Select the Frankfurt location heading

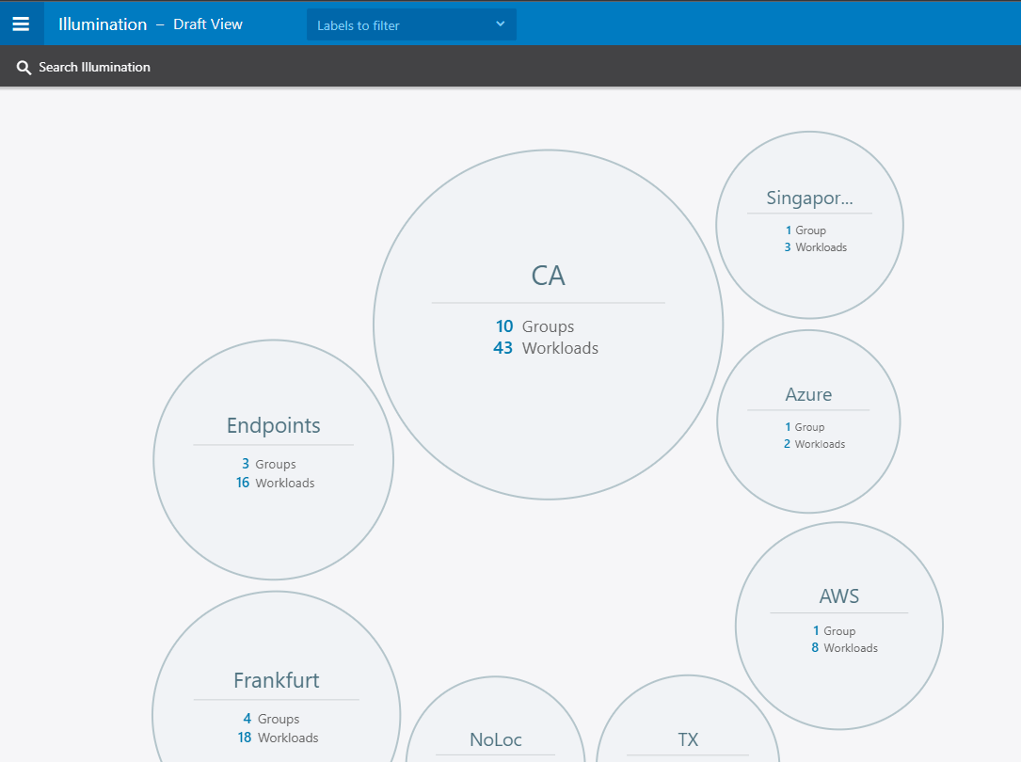(276, 681)
